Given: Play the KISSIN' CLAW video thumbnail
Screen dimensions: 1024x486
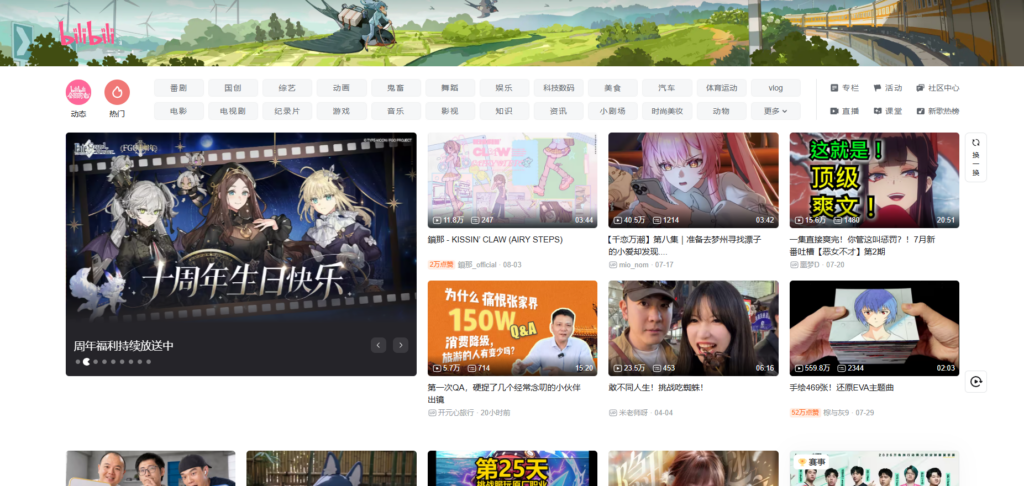Looking at the screenshot, I should (x=512, y=180).
